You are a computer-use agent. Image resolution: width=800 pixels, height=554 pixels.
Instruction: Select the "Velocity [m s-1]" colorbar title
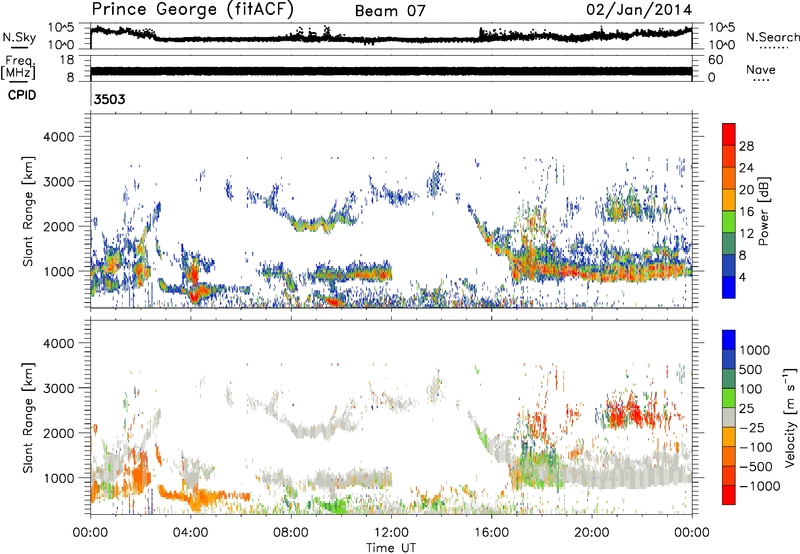(x=790, y=417)
